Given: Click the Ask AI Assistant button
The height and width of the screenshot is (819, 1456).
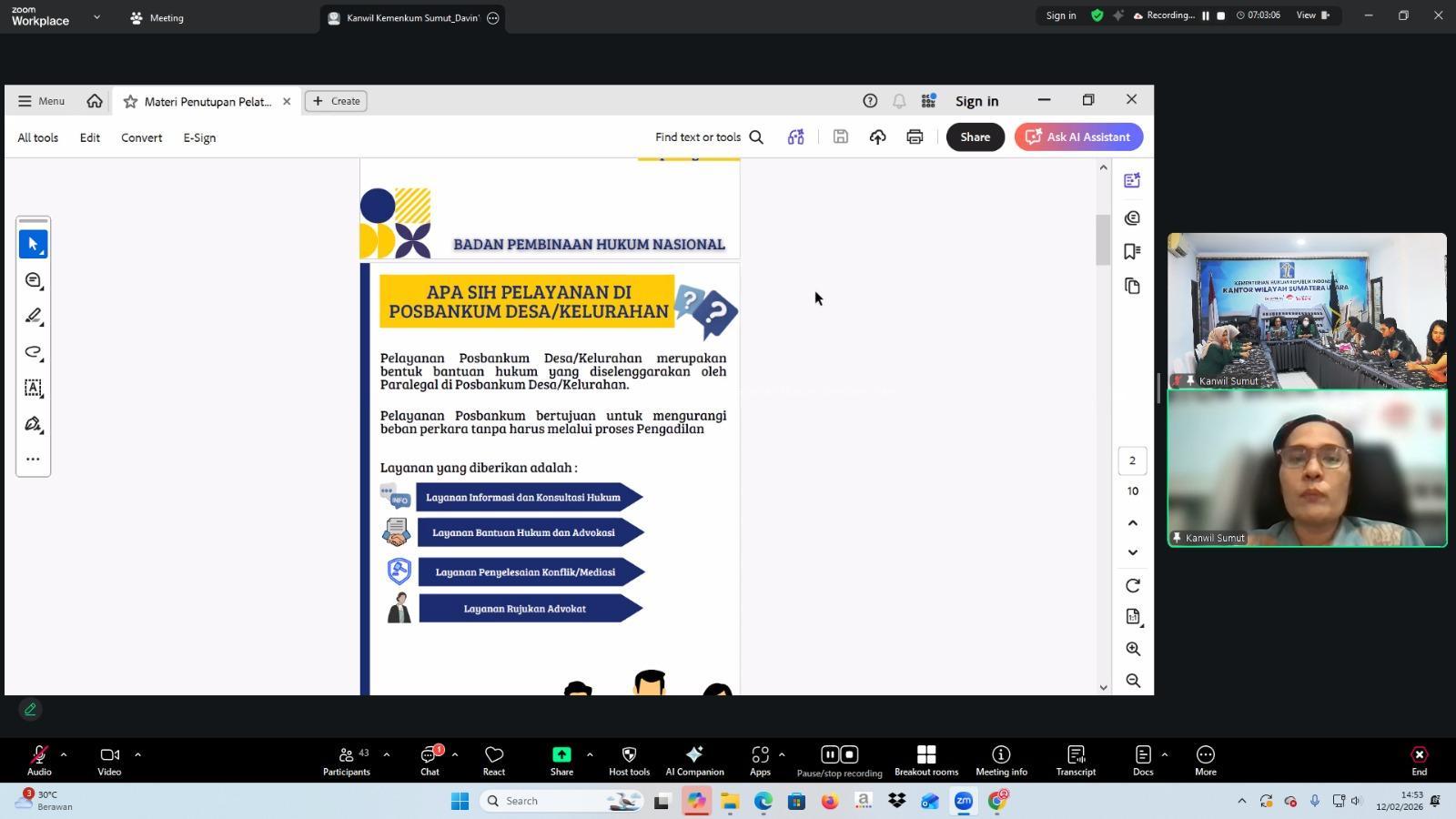Looking at the screenshot, I should 1078,137.
